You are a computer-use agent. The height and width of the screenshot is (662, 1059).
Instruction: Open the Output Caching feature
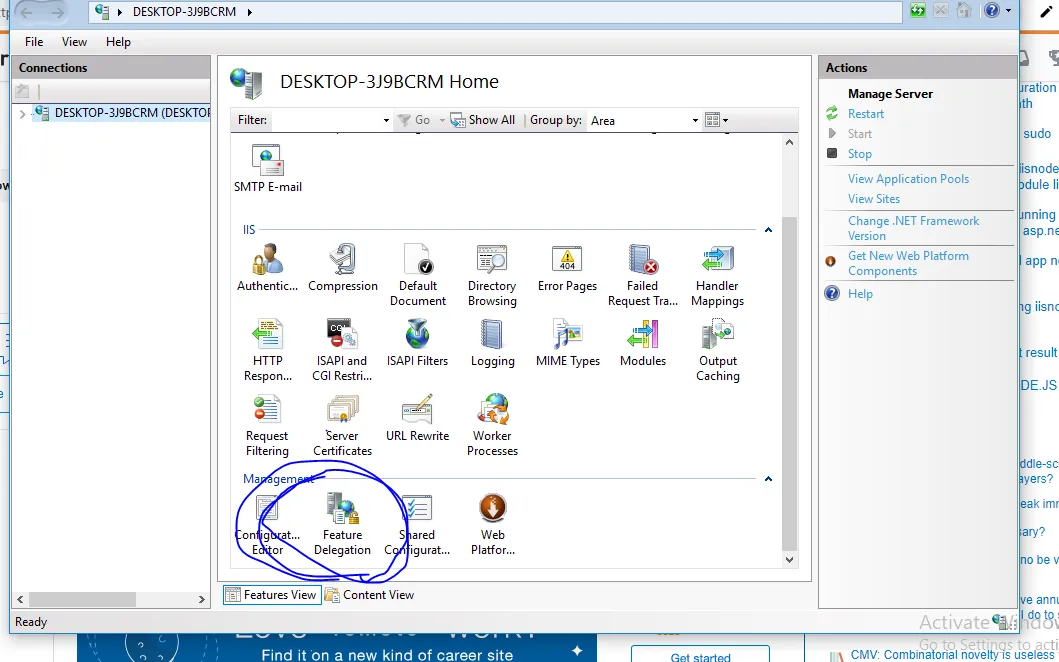click(x=717, y=351)
